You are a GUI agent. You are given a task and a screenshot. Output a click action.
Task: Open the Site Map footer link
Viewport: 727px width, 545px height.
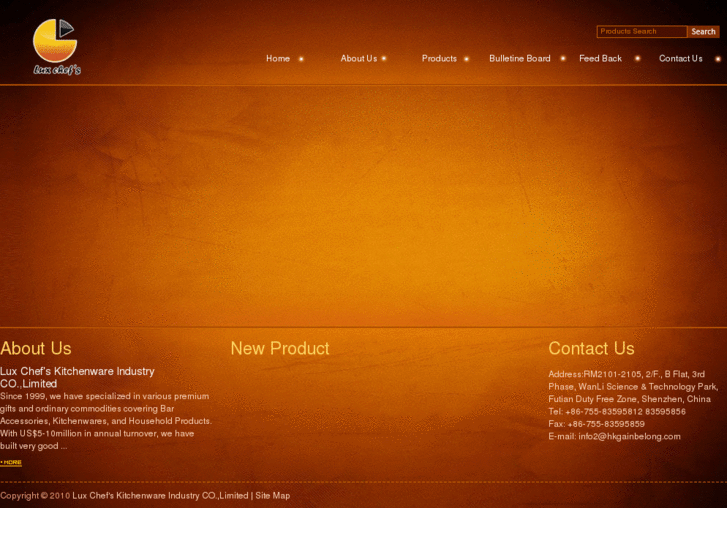click(273, 495)
